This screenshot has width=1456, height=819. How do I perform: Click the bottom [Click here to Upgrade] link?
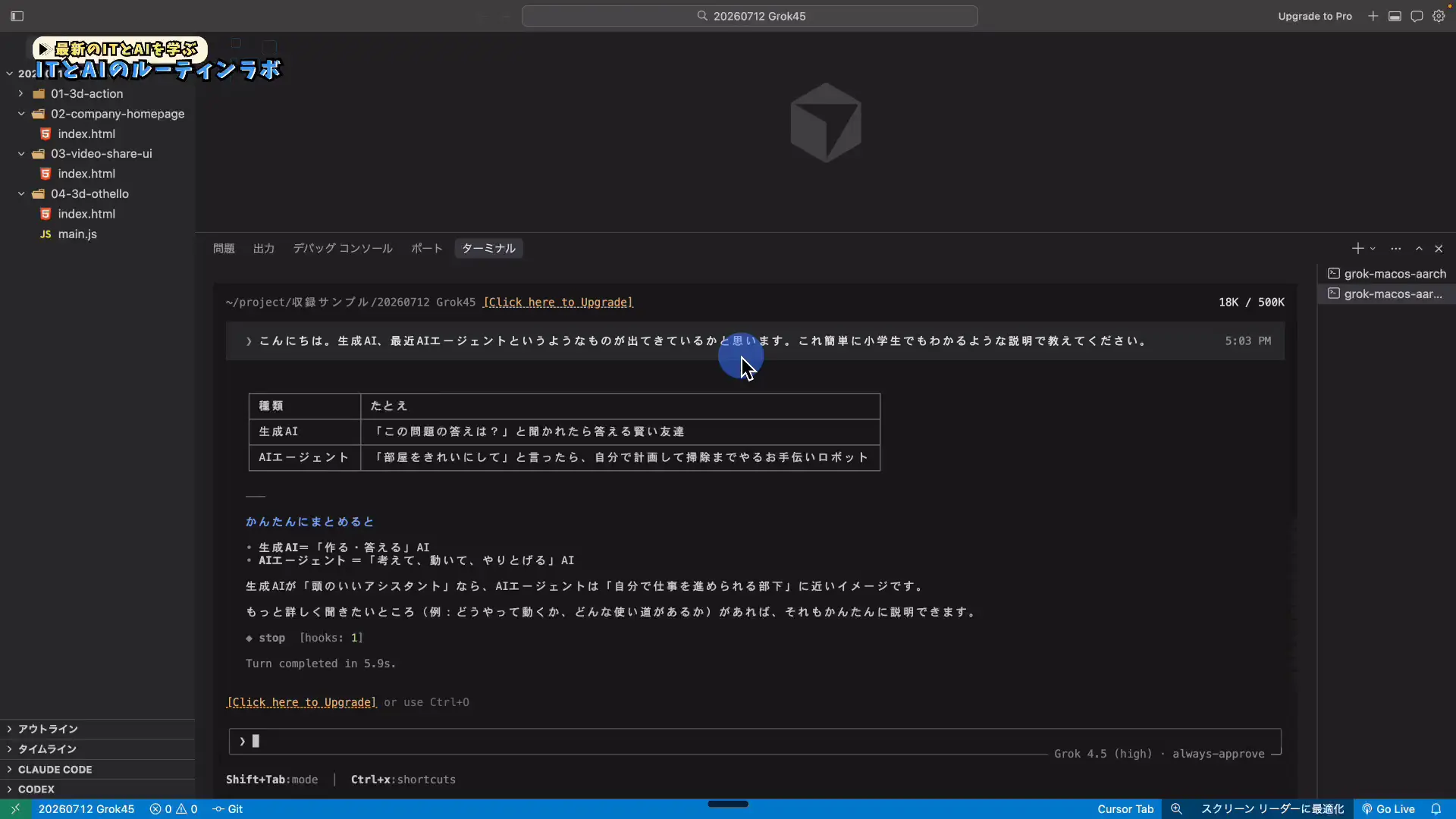click(x=302, y=703)
